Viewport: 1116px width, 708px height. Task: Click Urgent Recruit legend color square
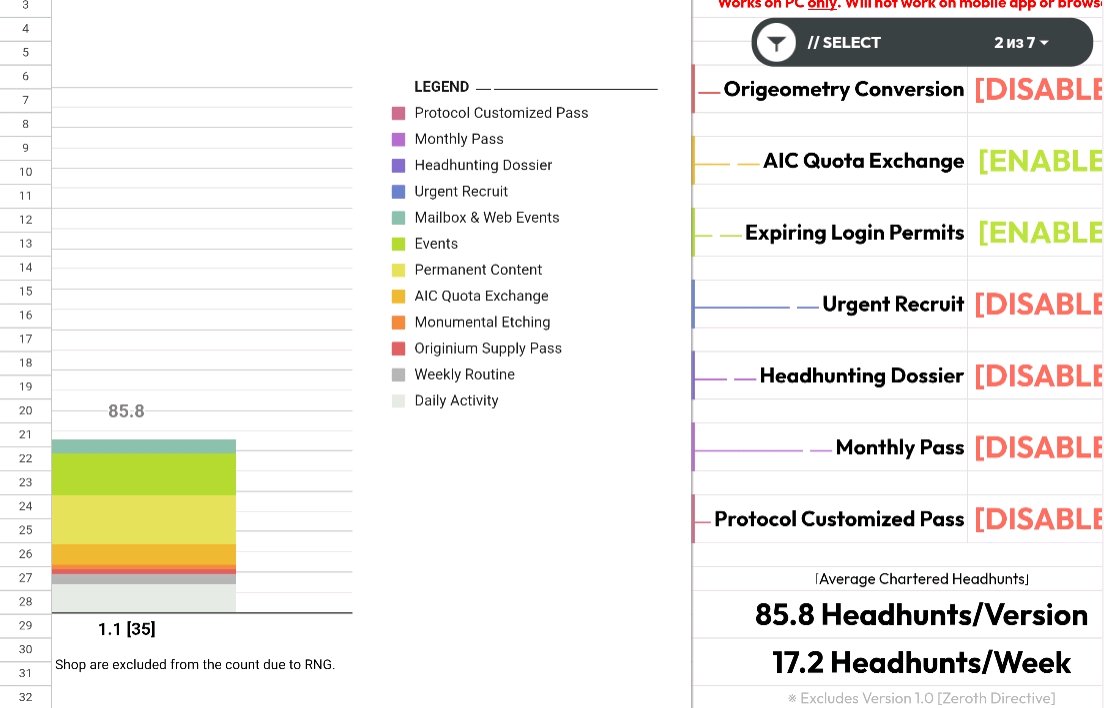click(398, 192)
